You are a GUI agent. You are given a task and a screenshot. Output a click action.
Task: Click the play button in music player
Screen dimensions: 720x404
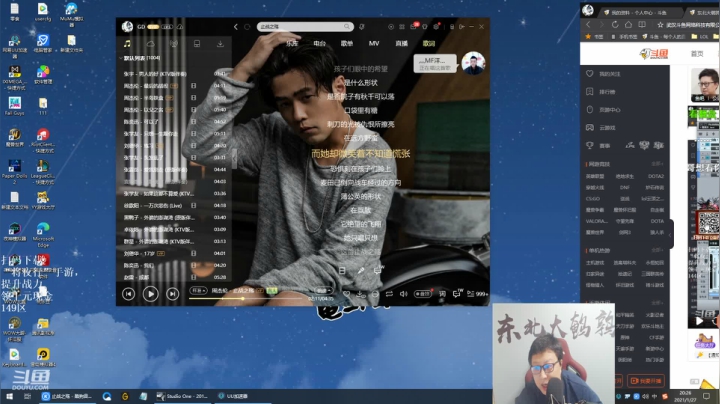click(150, 294)
